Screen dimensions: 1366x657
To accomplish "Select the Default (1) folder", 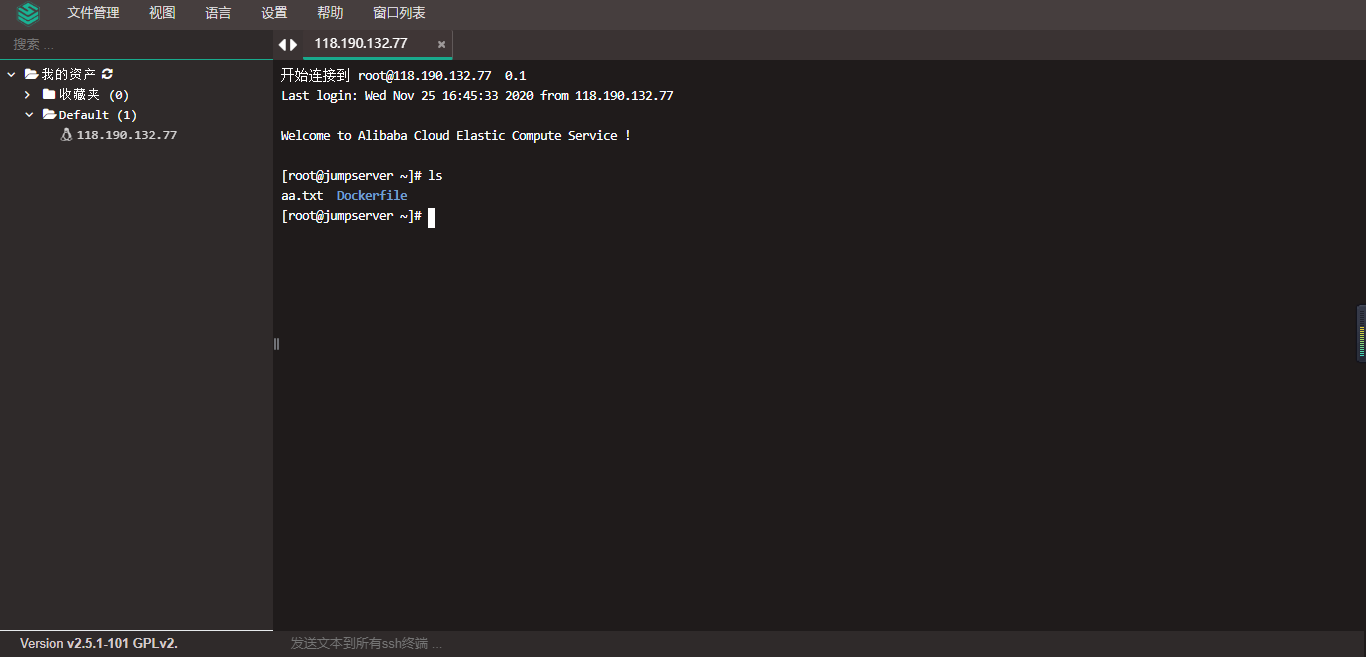I will [98, 115].
